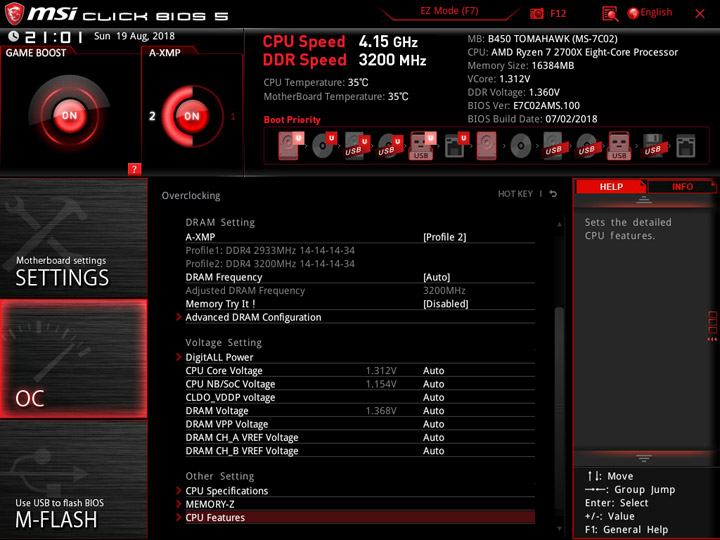The image size is (720, 540).
Task: Close the BIOS with the red X
Action: tap(700, 14)
